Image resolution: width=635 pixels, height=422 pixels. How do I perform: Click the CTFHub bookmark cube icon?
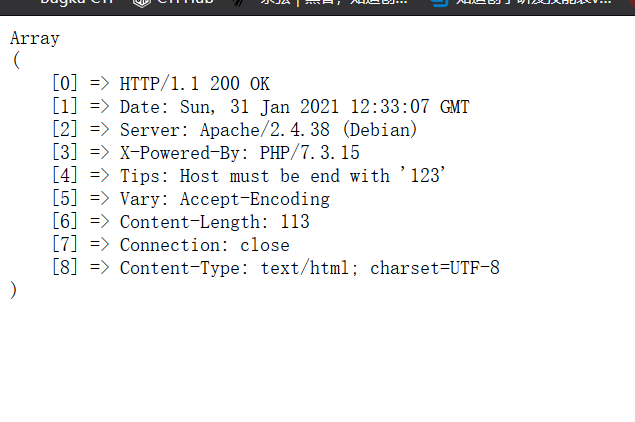pos(142,2)
